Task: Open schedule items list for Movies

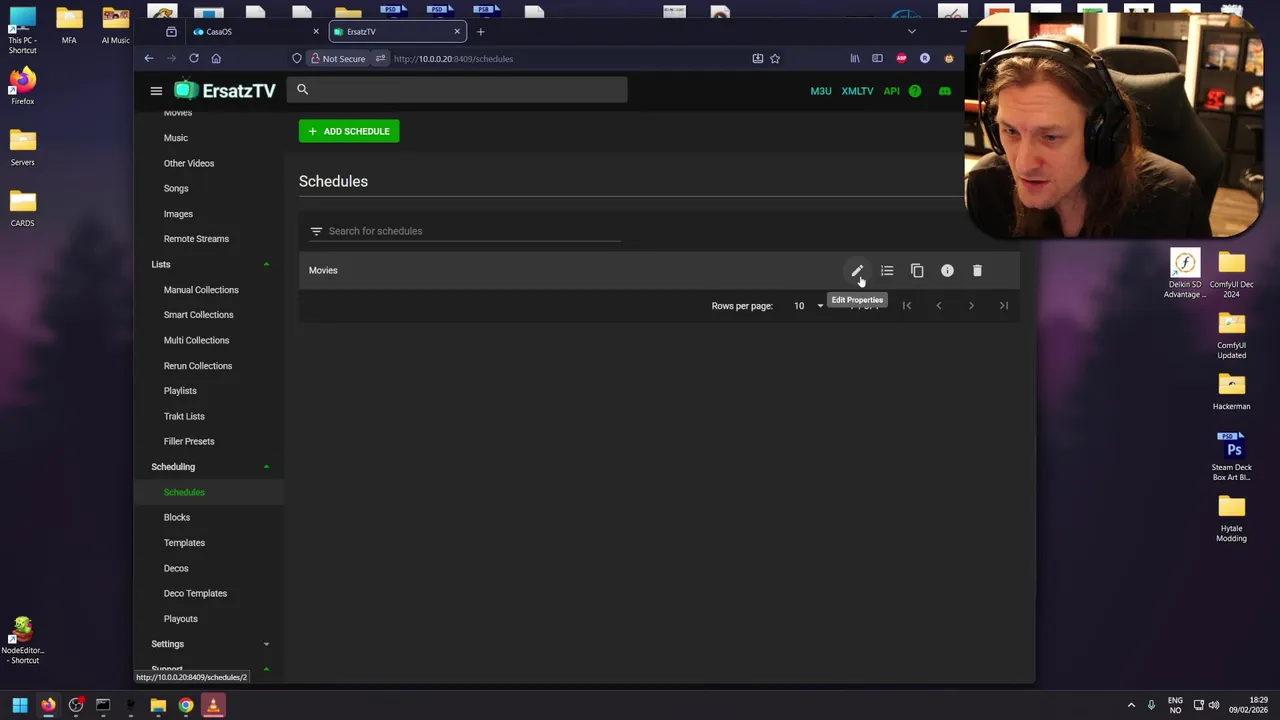Action: pyautogui.click(x=887, y=271)
